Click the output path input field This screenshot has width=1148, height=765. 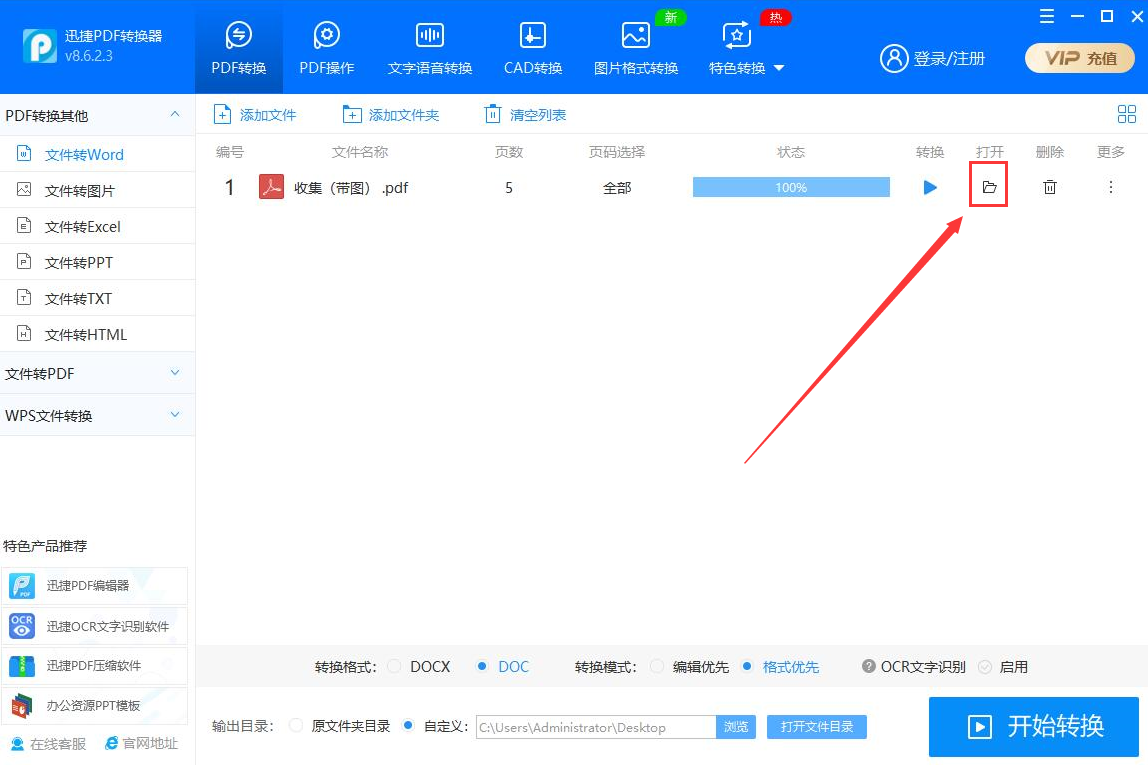point(596,727)
